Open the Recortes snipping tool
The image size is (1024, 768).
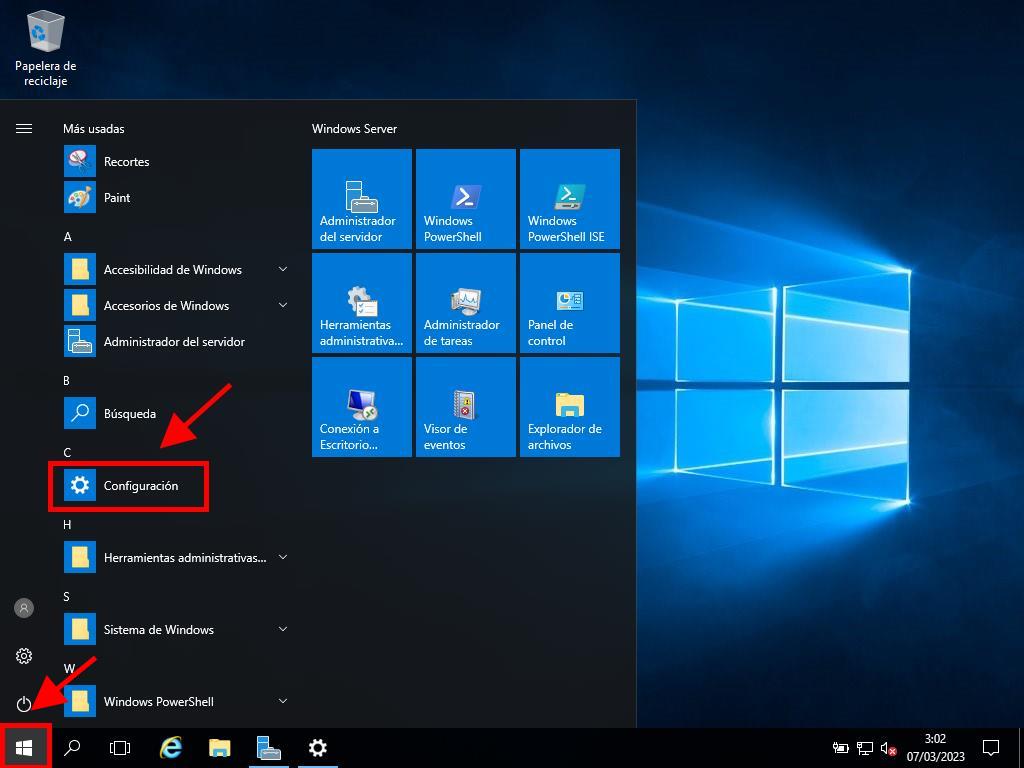coord(126,162)
